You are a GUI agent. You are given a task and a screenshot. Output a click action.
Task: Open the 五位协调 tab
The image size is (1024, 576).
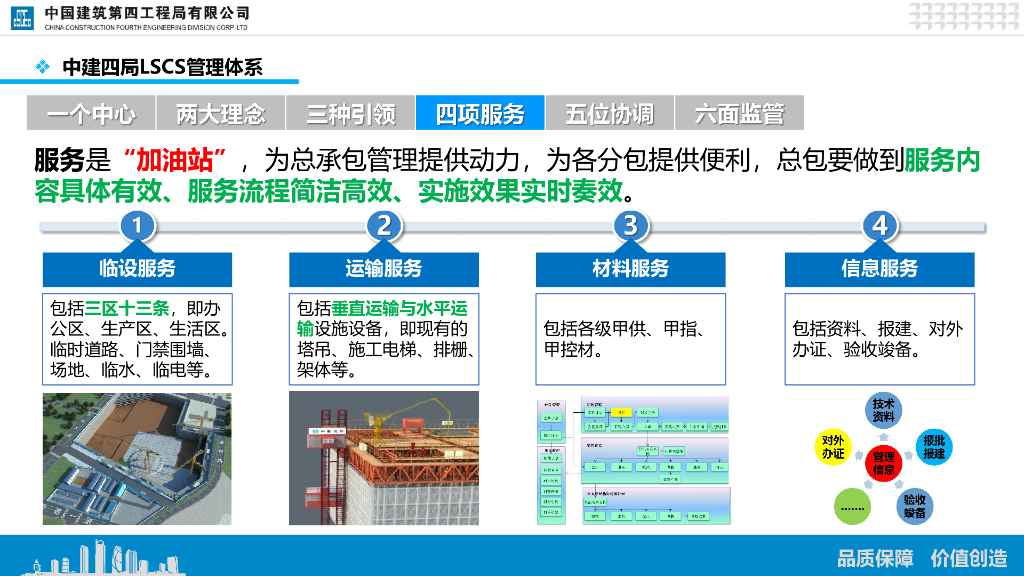[609, 114]
